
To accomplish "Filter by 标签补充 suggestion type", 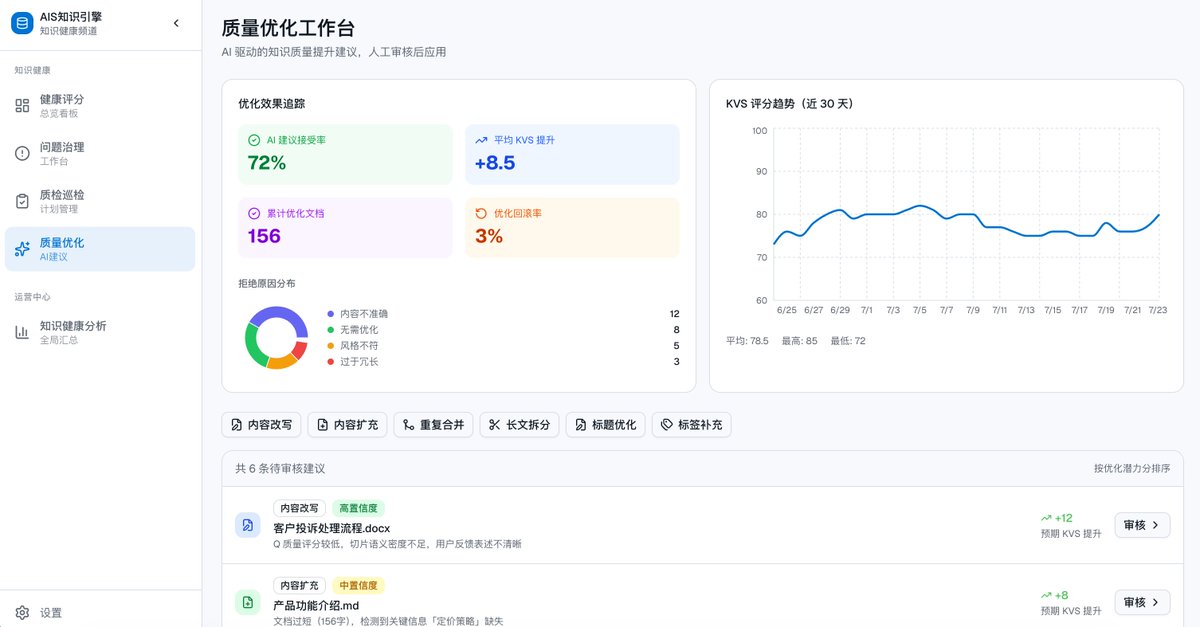I will 692,425.
